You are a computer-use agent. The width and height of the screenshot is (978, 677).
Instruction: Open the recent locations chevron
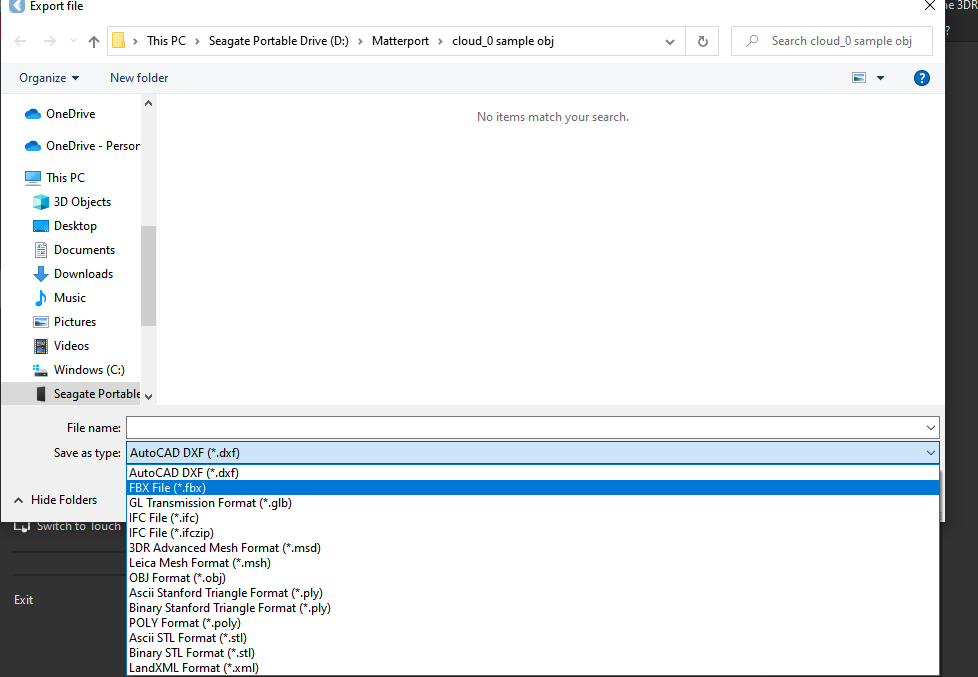click(73, 41)
